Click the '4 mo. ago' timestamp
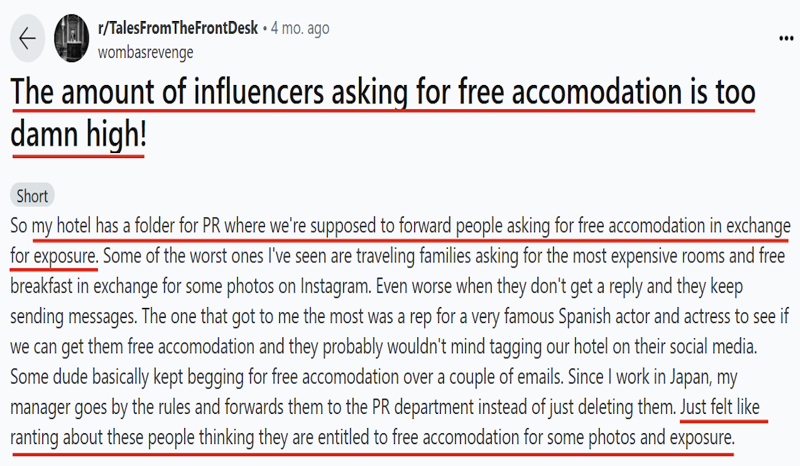This screenshot has width=800, height=466. pyautogui.click(x=300, y=28)
